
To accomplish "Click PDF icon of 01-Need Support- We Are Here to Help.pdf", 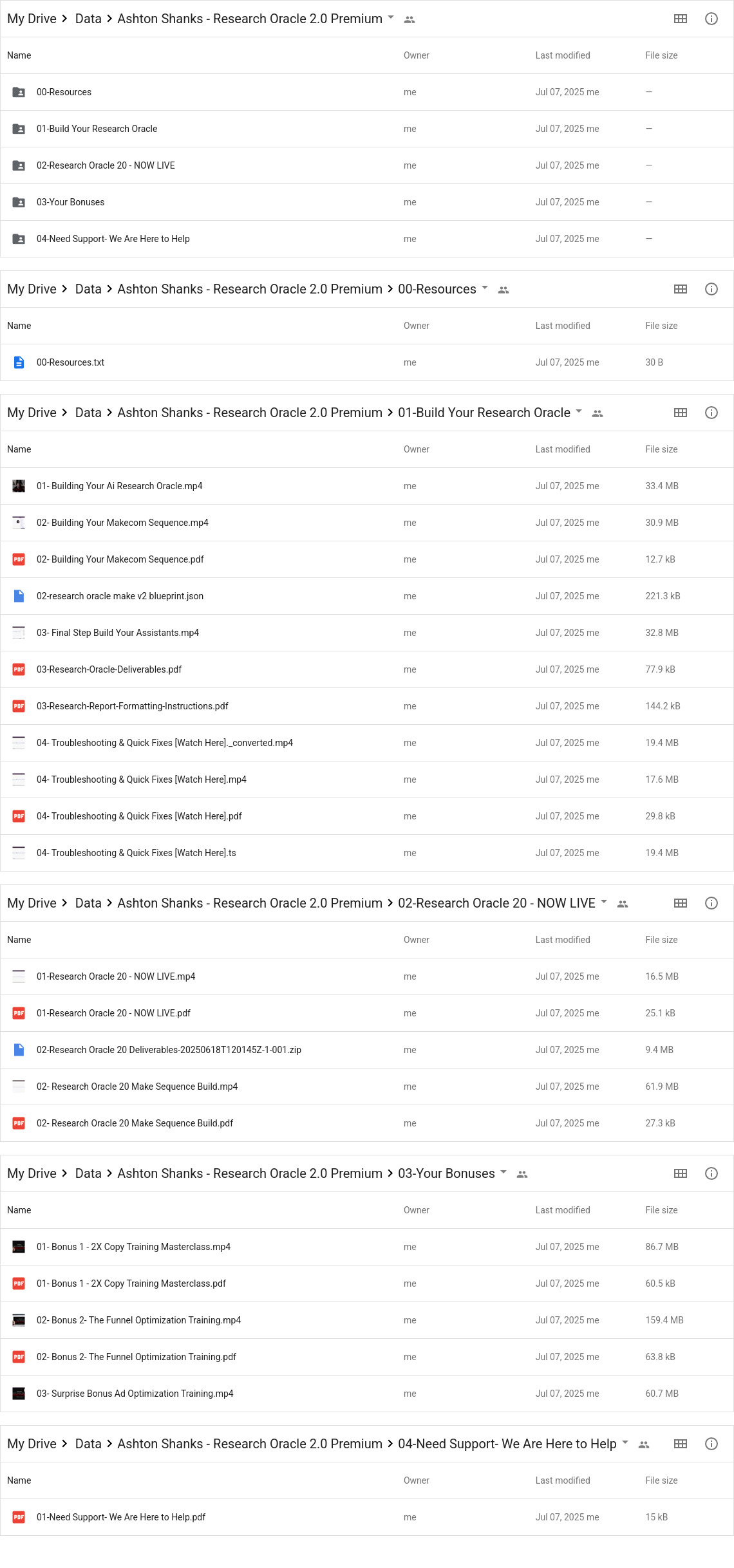I will [x=19, y=1517].
